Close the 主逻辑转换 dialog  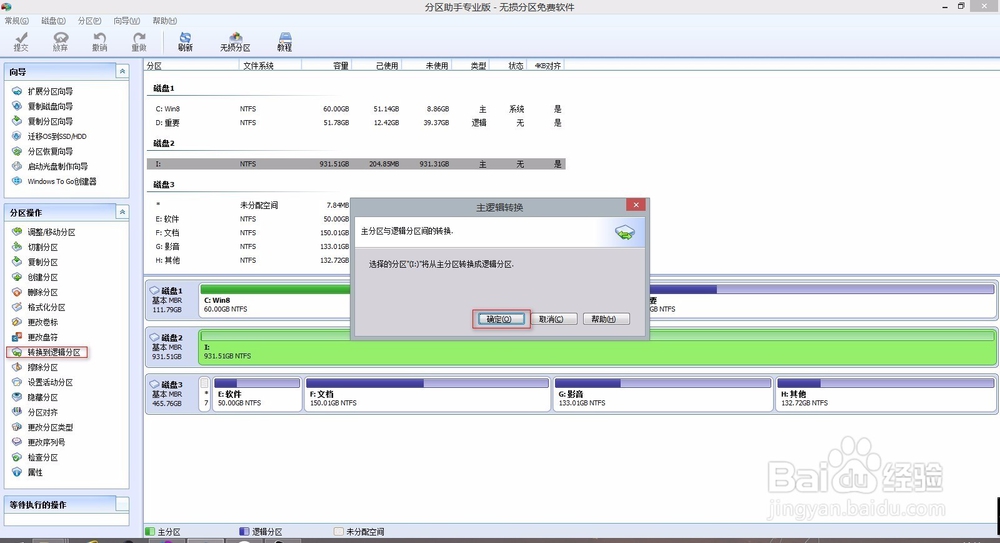pos(636,205)
